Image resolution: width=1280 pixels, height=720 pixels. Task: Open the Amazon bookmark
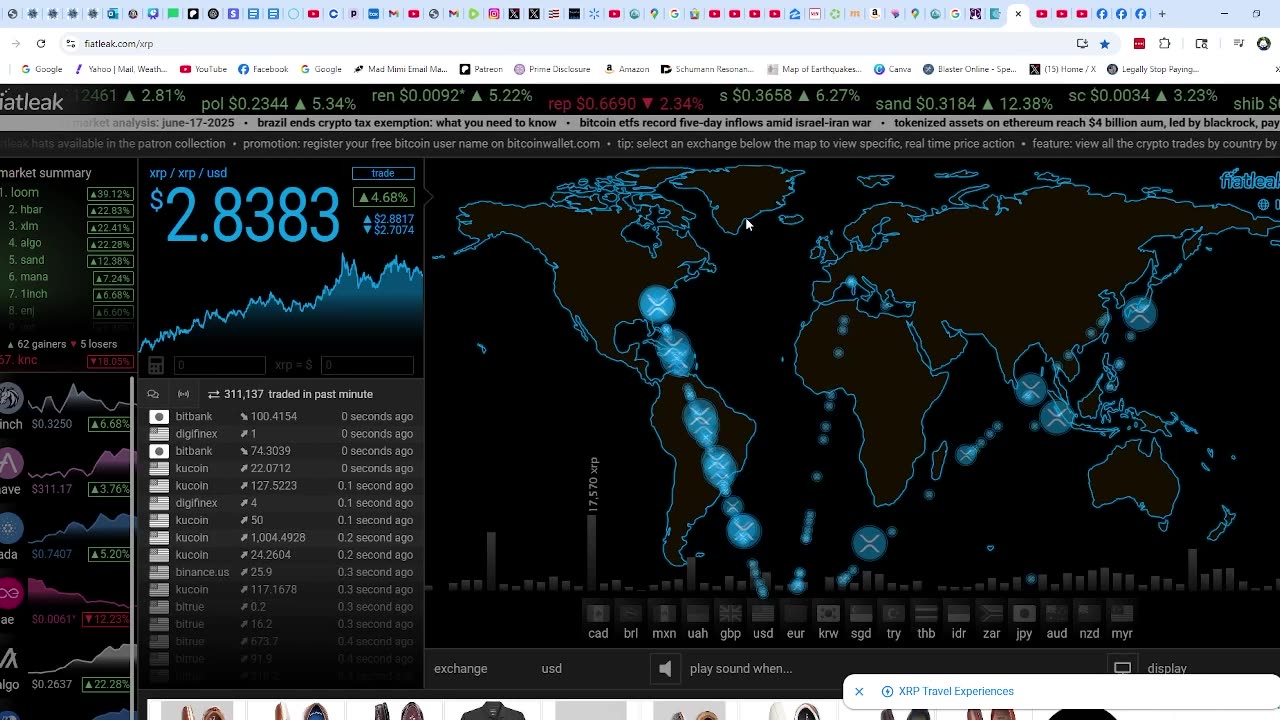click(626, 69)
